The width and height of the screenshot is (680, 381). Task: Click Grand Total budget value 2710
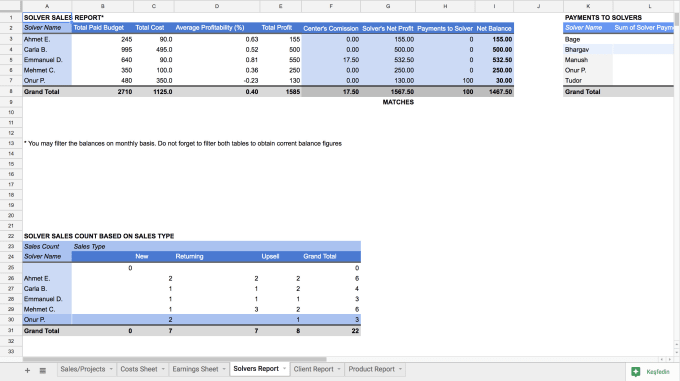pyautogui.click(x=103, y=91)
